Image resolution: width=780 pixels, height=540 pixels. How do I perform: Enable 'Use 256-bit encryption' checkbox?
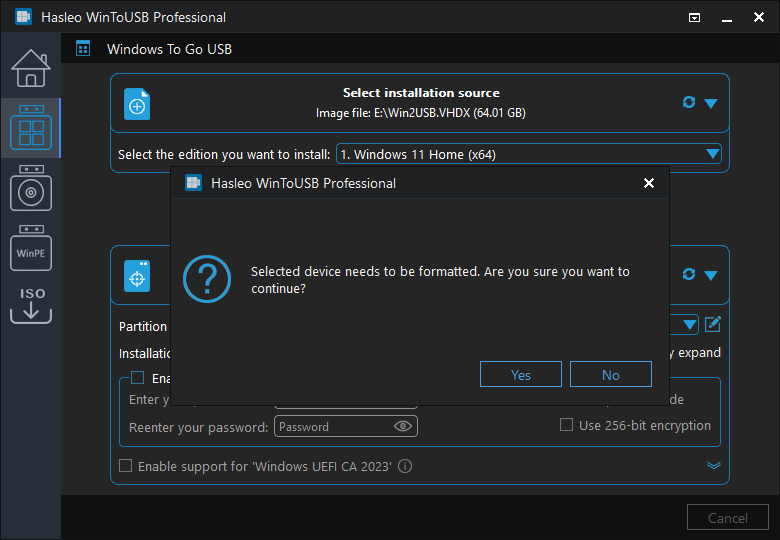pyautogui.click(x=567, y=425)
